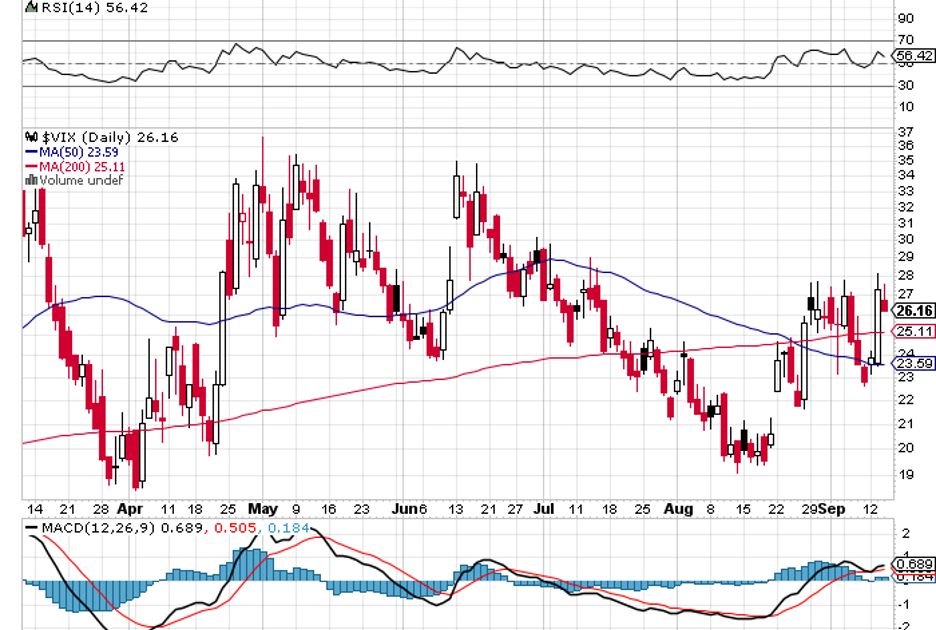
Task: Click the May label on the date axis
Action: 261,508
